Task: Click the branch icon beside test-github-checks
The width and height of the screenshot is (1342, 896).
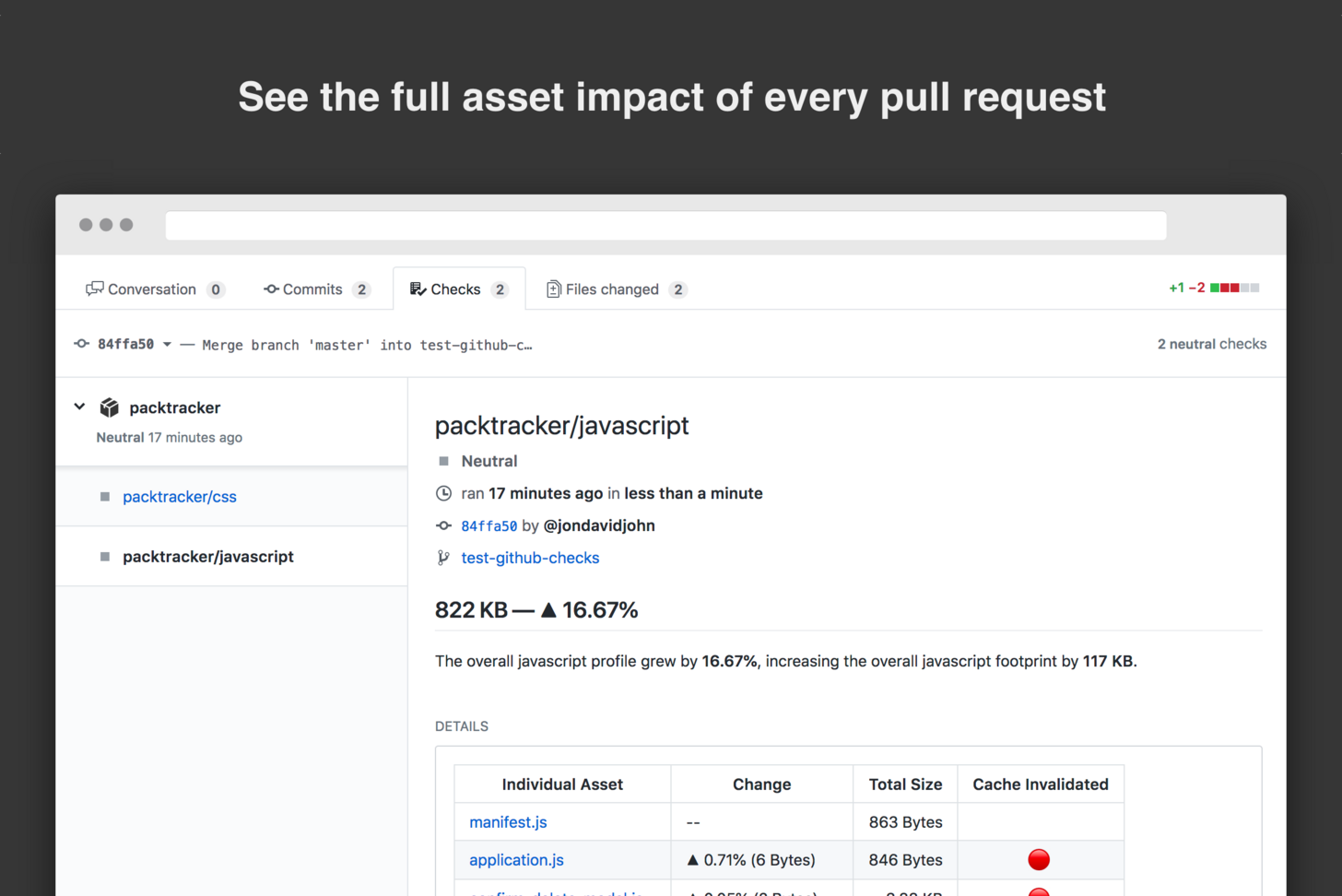Action: (x=442, y=558)
